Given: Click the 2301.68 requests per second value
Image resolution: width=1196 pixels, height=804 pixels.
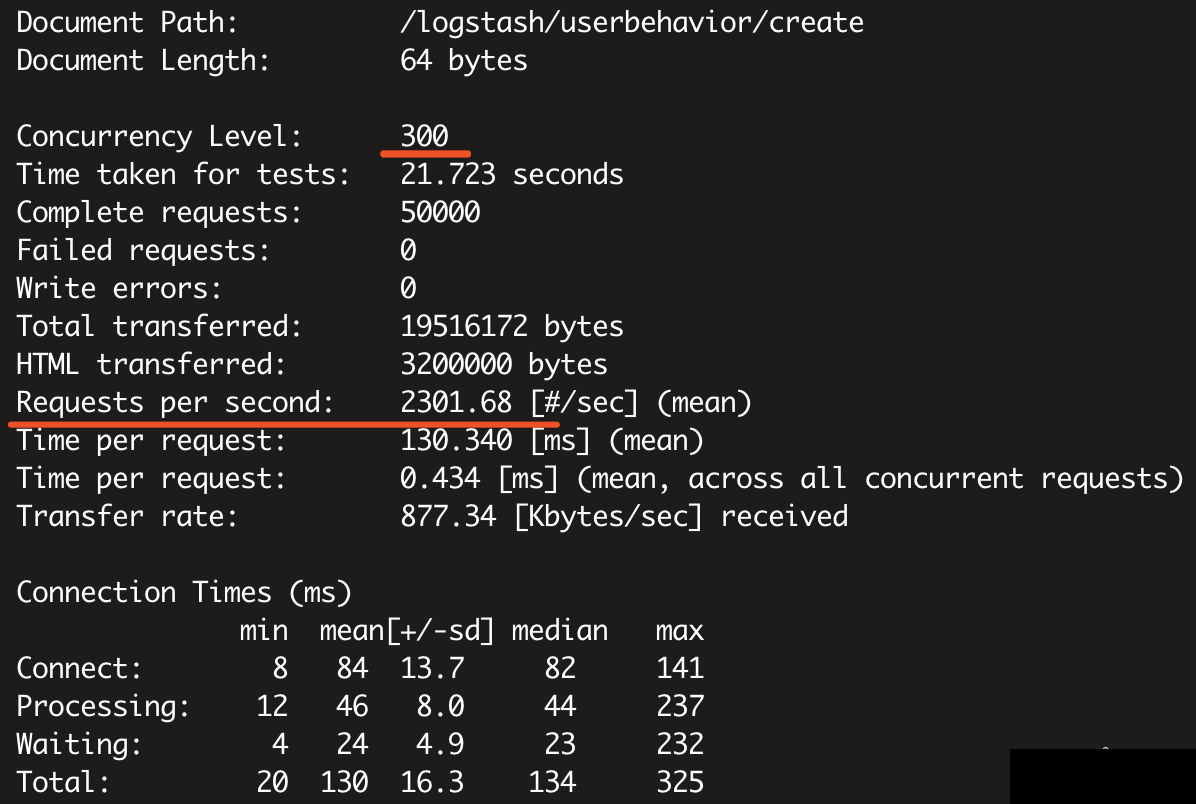Looking at the screenshot, I should [x=456, y=403].
